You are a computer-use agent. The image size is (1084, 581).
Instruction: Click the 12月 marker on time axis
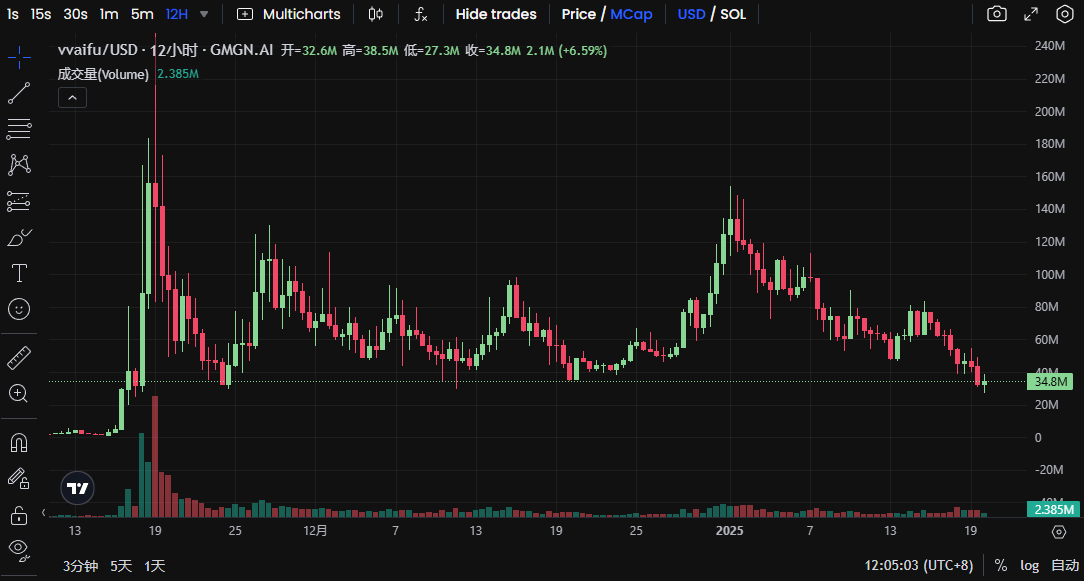[x=315, y=531]
